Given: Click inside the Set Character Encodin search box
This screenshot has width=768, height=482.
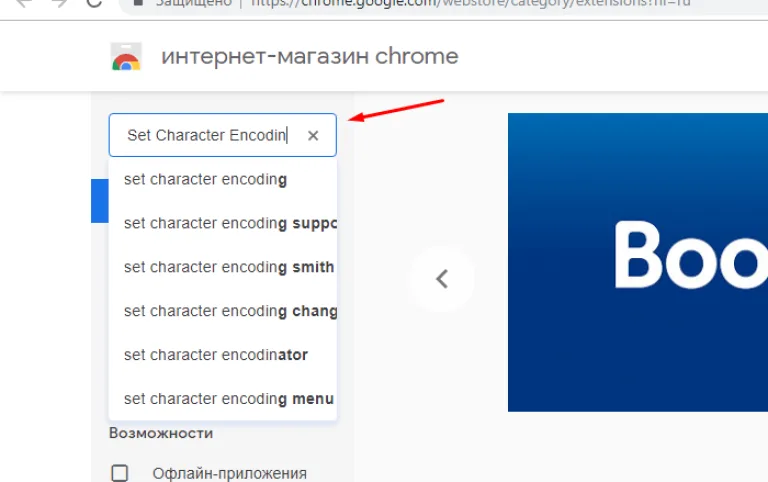Looking at the screenshot, I should pyautogui.click(x=222, y=135).
